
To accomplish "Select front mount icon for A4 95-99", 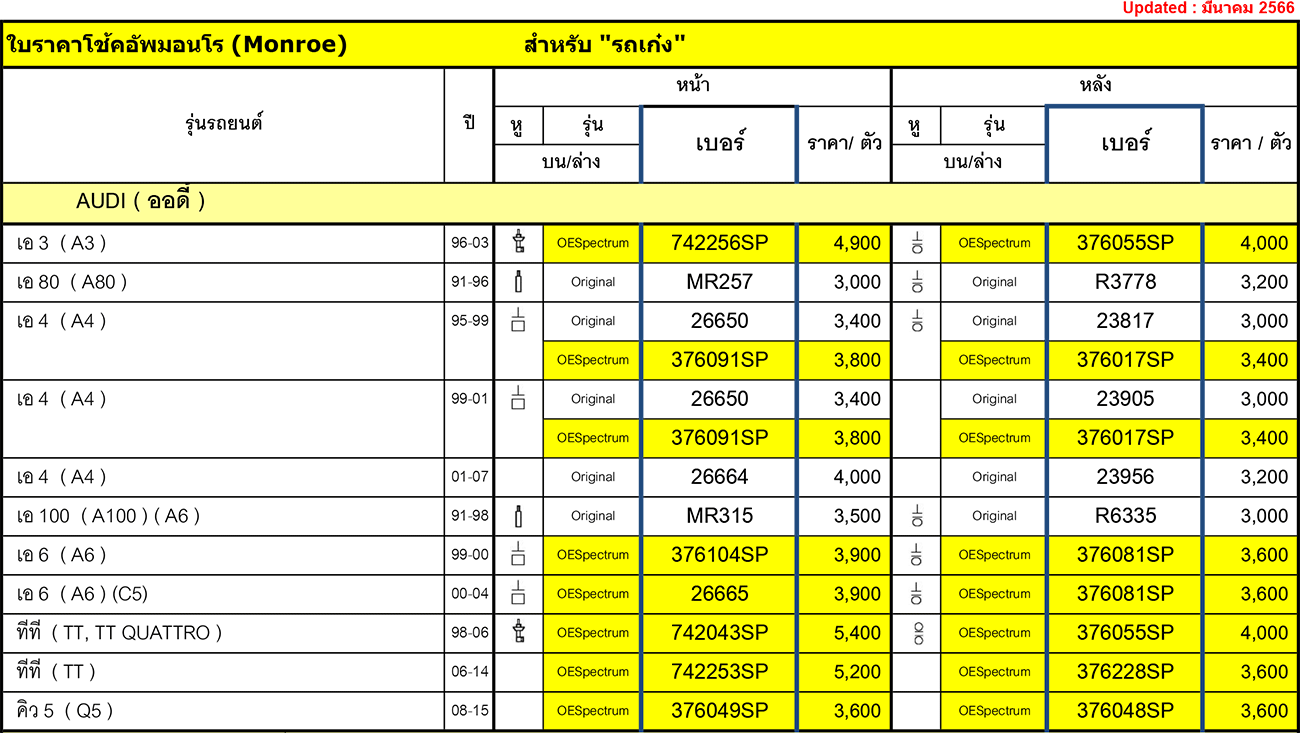I will [518, 321].
